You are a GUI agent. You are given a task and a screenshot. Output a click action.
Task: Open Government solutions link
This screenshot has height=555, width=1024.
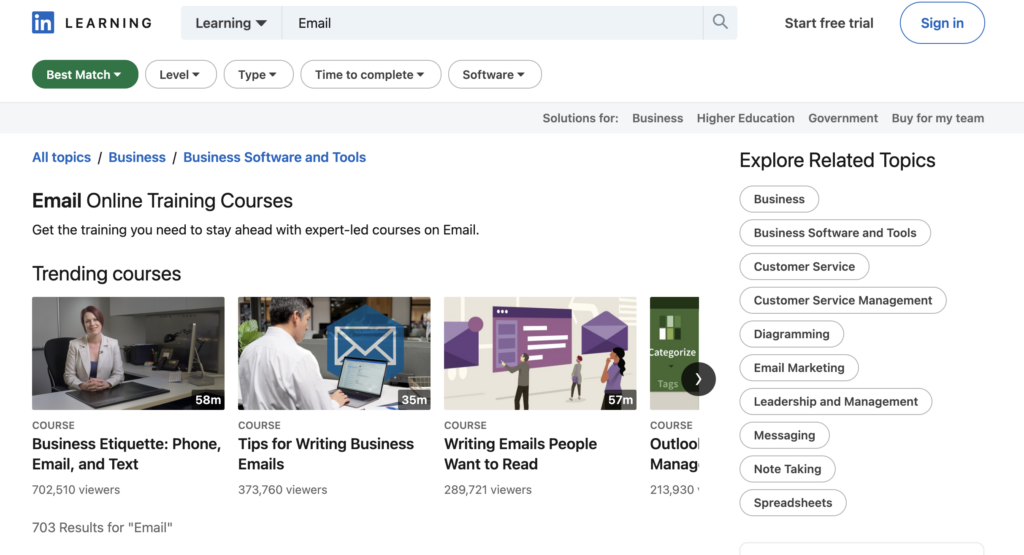(842, 118)
